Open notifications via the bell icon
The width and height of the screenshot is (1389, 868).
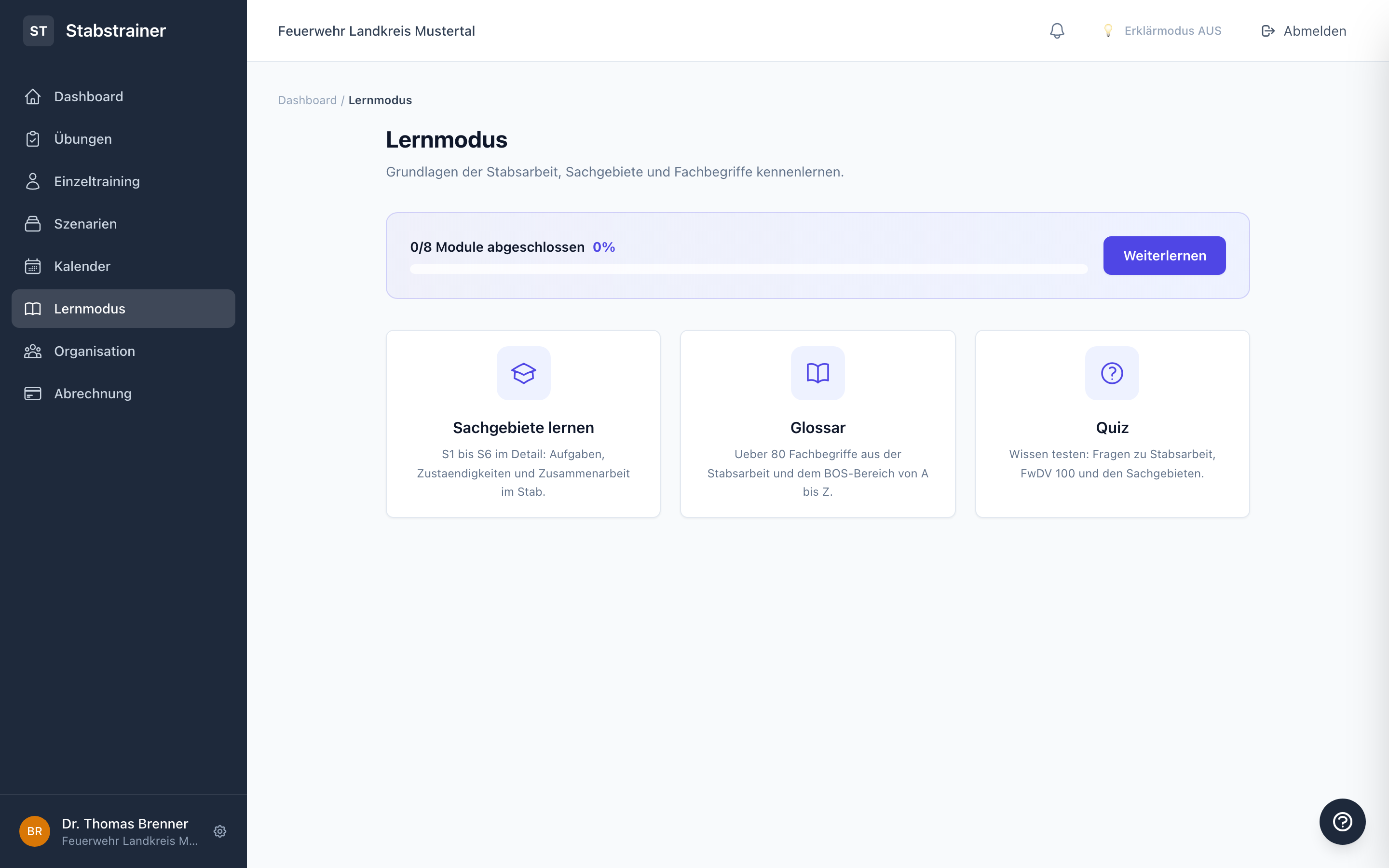click(x=1057, y=30)
